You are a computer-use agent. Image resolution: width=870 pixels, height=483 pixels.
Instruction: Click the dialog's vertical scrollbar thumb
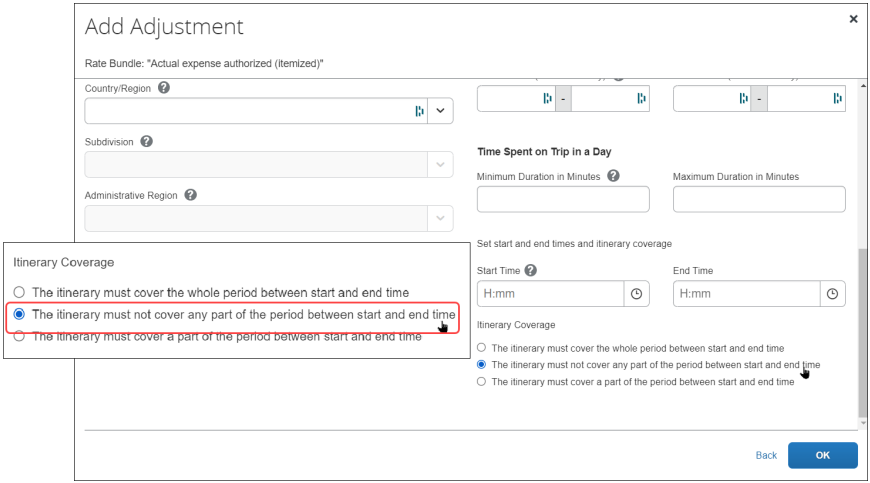[863, 333]
